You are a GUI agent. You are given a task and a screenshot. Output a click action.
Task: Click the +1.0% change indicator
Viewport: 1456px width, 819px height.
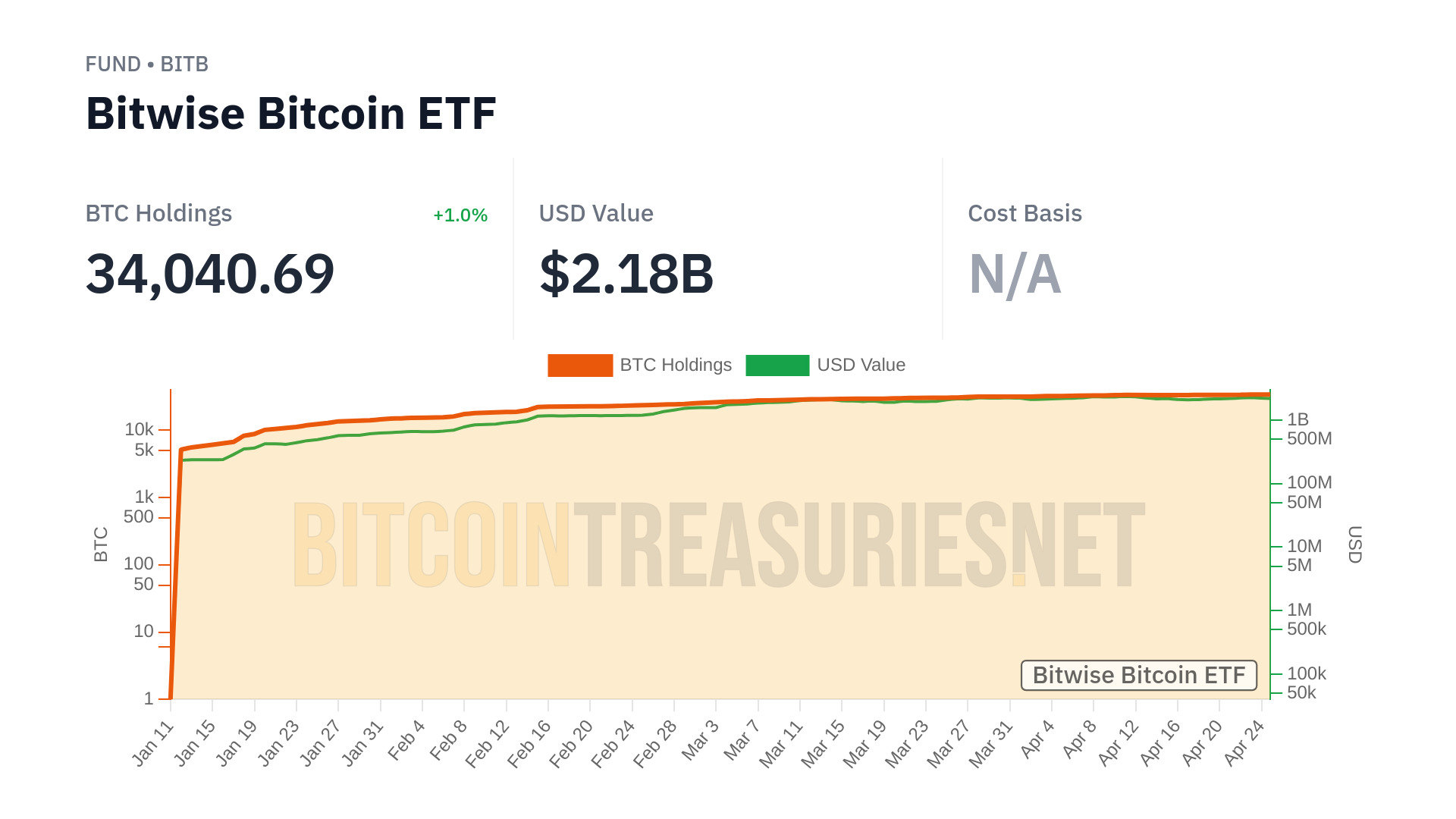click(460, 215)
